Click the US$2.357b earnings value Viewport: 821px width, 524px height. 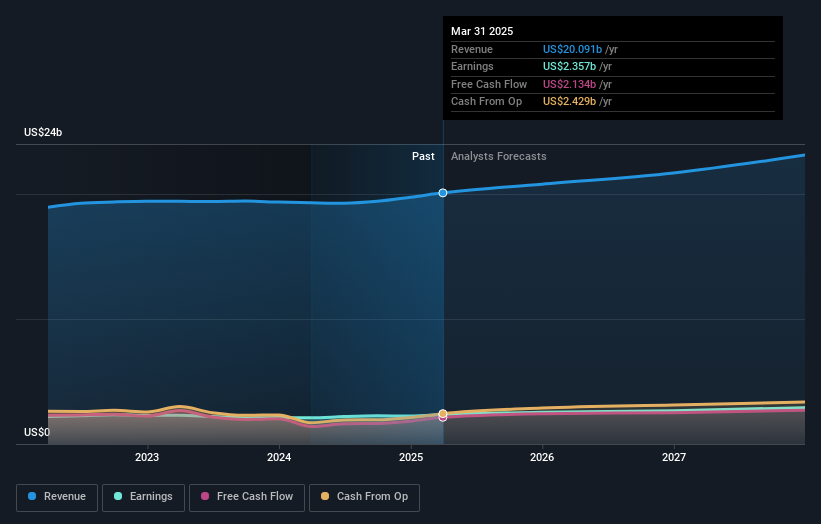pos(569,66)
